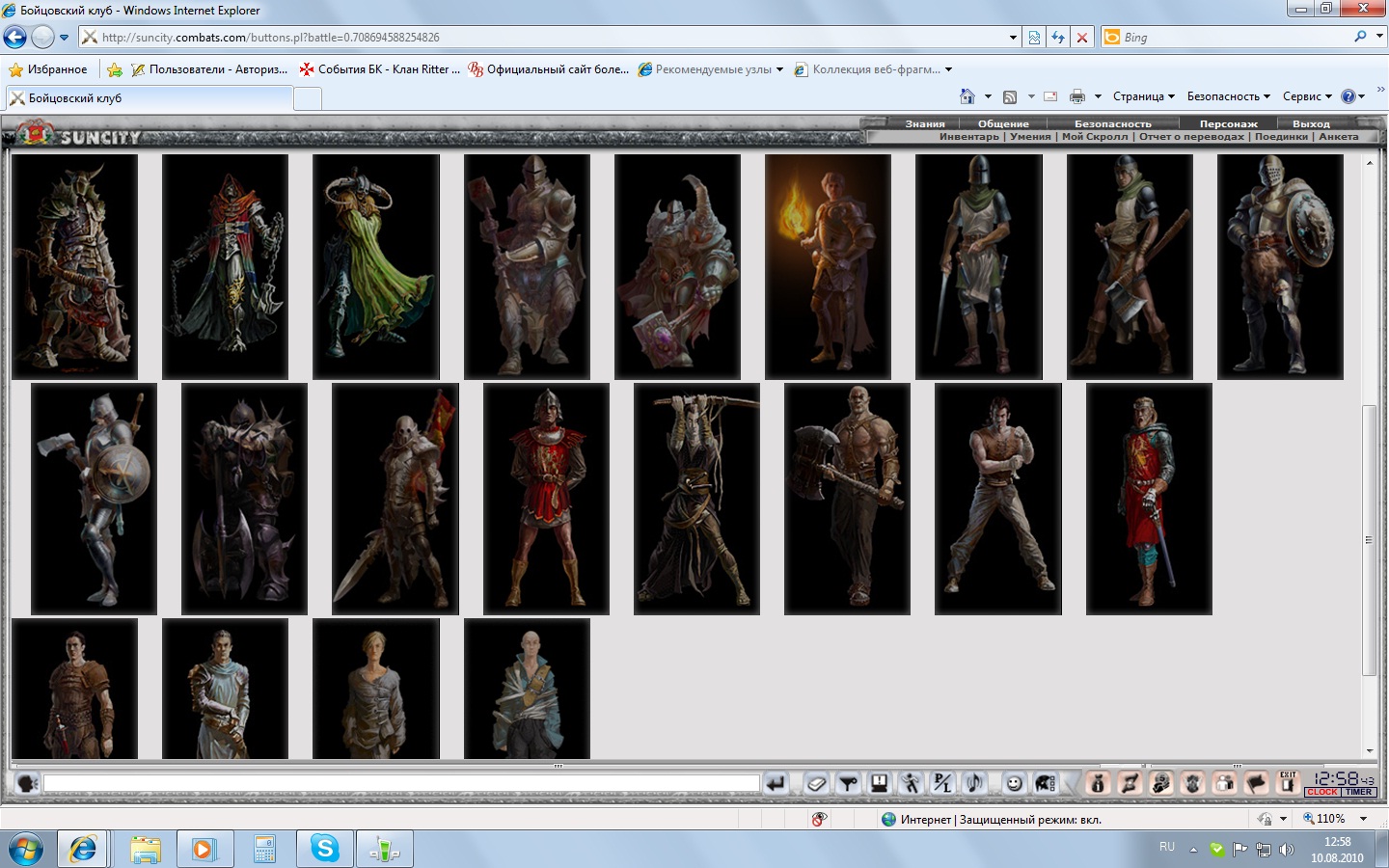Screen dimensions: 1389x868
Task: Click the red CLOCK label
Action: [x=1322, y=792]
